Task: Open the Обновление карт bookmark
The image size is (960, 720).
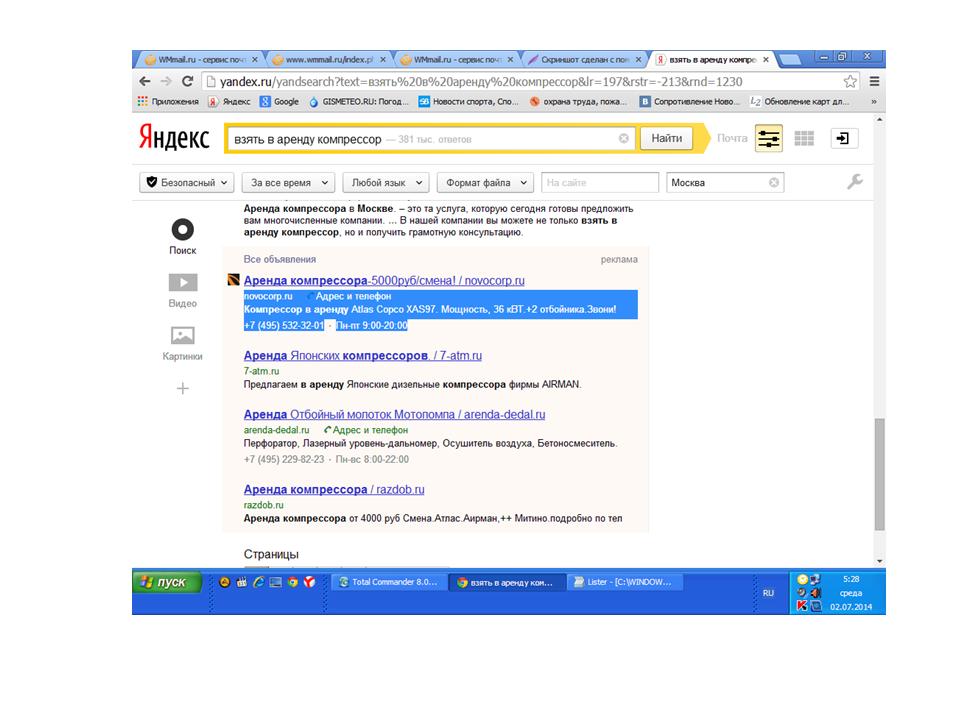Action: point(800,102)
